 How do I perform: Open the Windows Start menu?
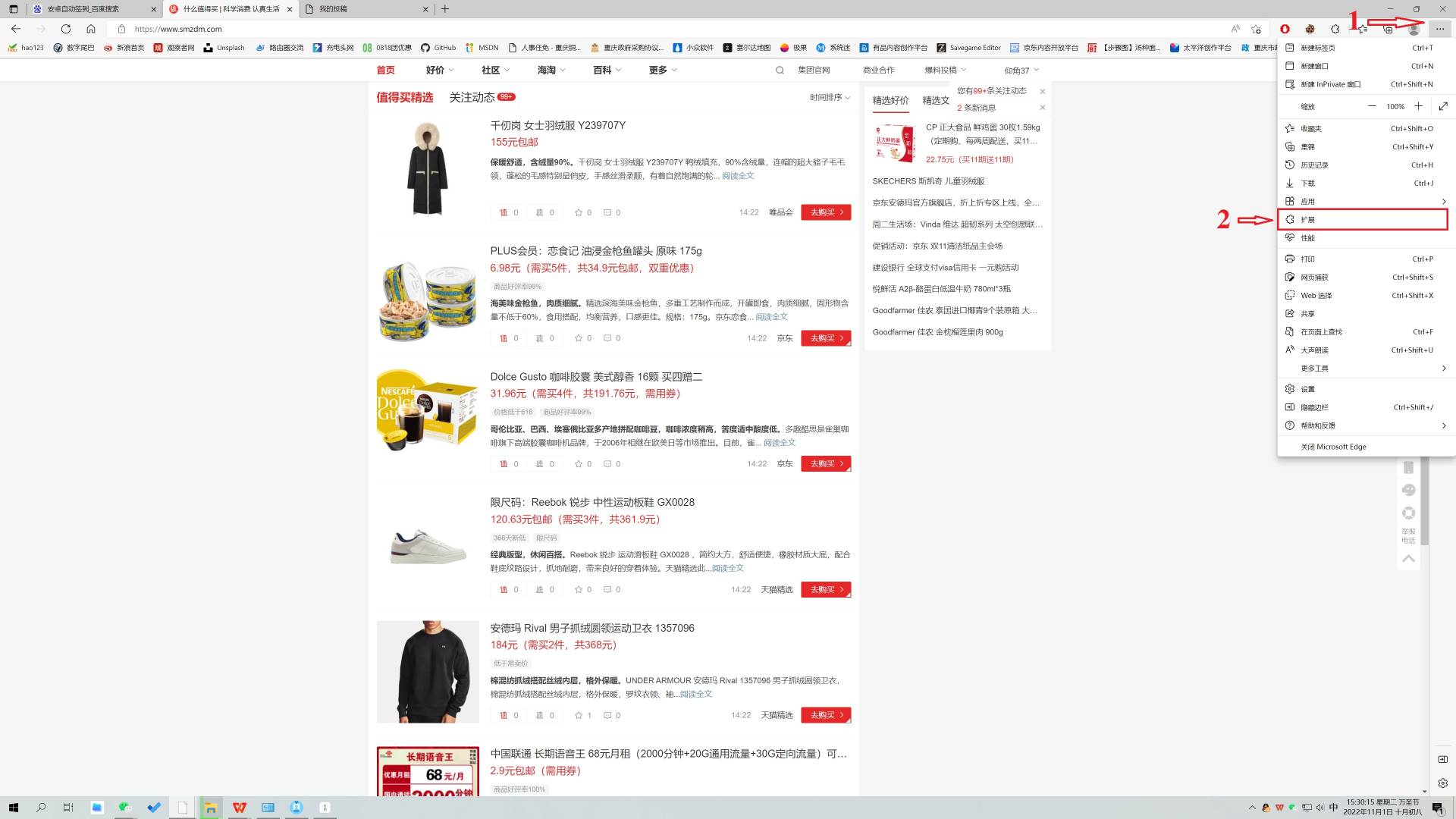click(x=13, y=808)
